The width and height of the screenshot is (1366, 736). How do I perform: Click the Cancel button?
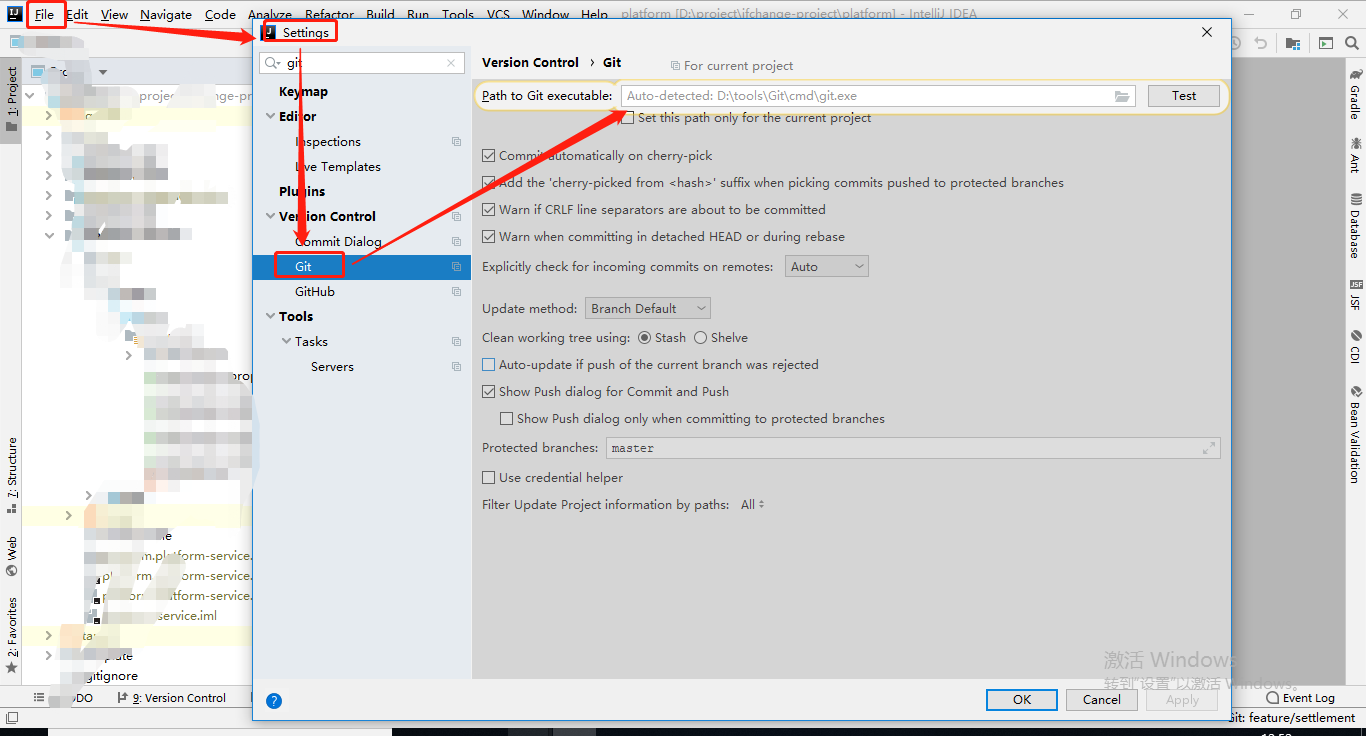[1101, 700]
